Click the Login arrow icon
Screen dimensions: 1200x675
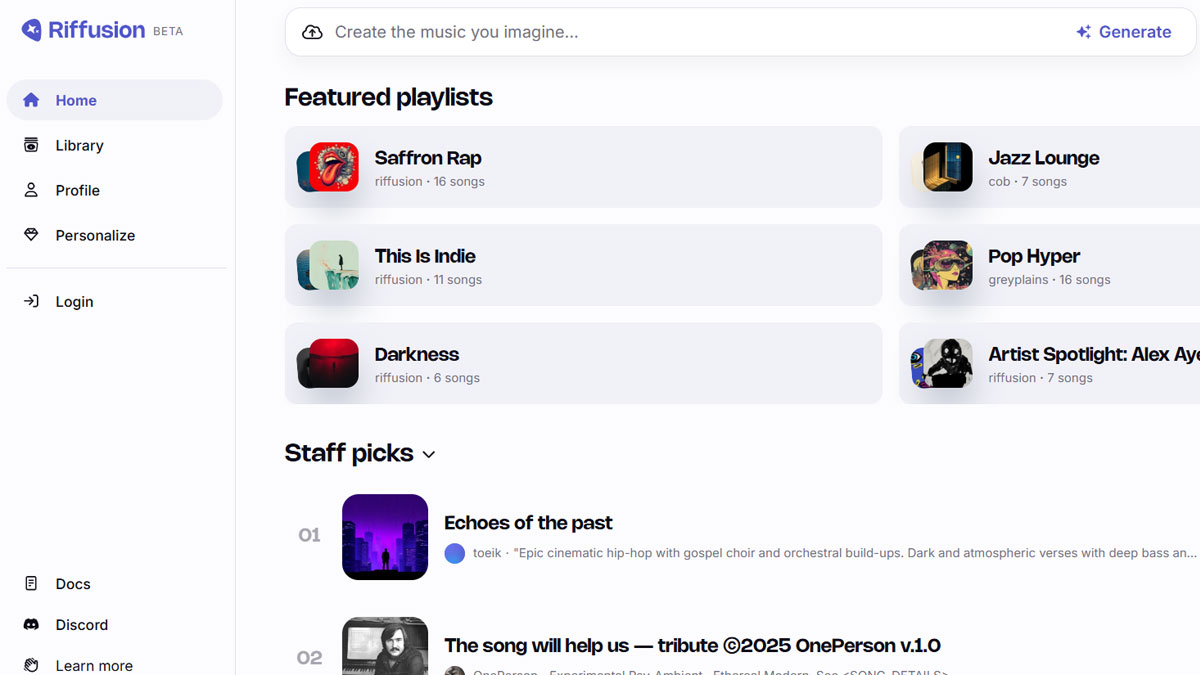pos(31,301)
